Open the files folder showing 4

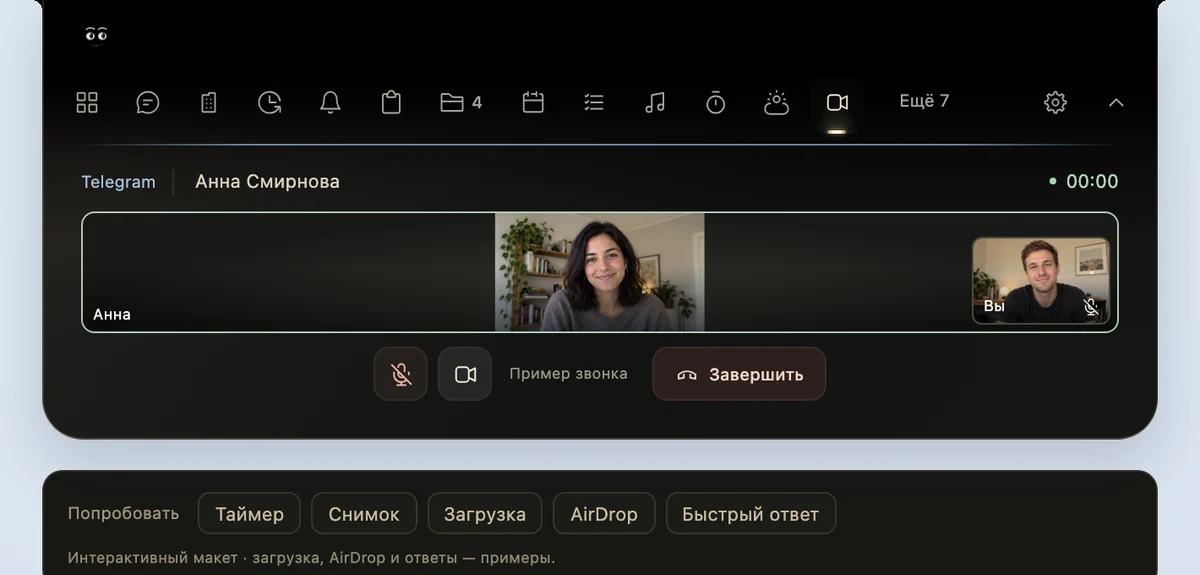[x=461, y=102]
